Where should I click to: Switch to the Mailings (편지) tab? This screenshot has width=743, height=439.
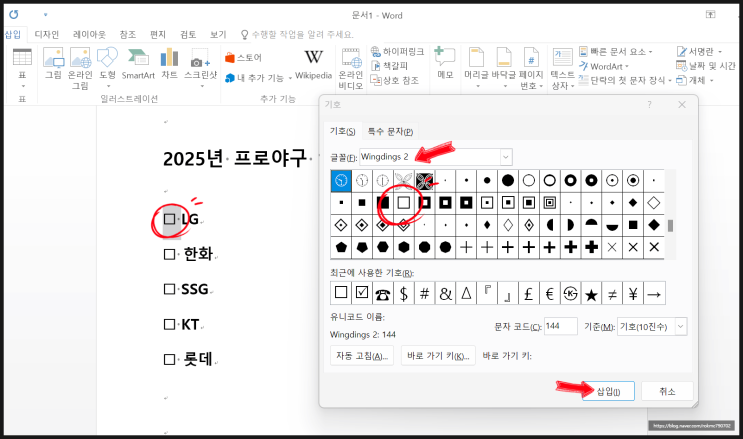[x=158, y=35]
